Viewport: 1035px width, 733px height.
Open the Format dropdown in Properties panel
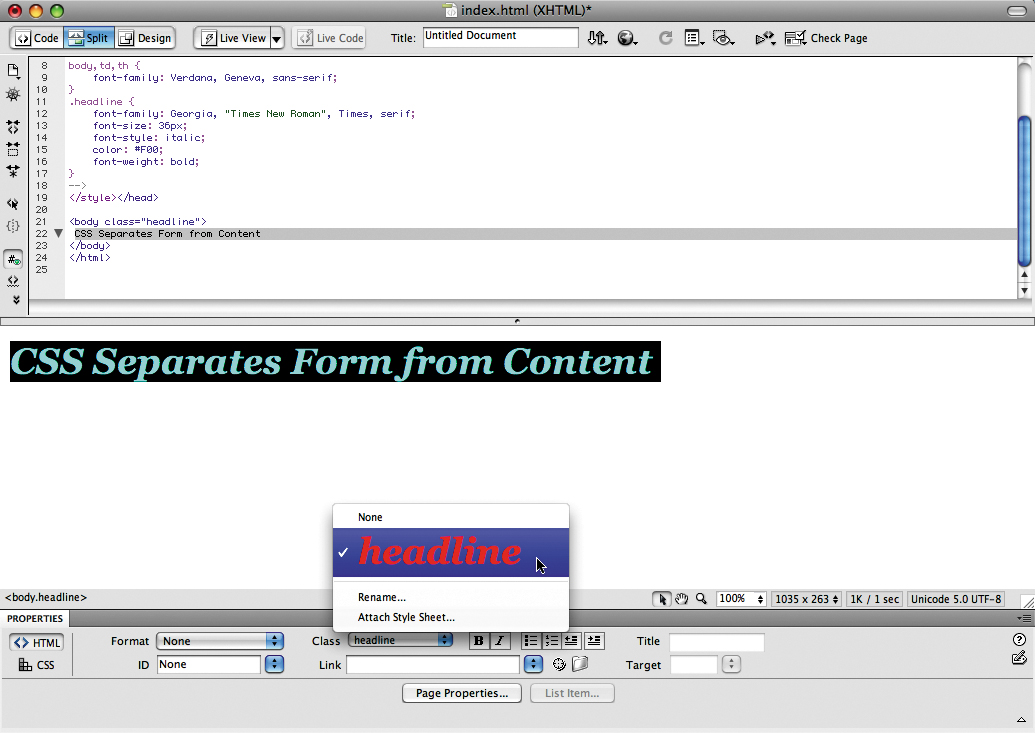point(220,641)
